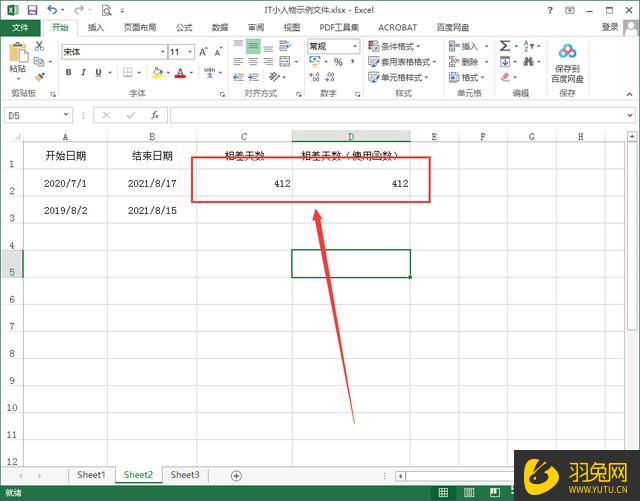This screenshot has width=640, height=501.
Task: Increase decimal places icon
Action: (314, 77)
